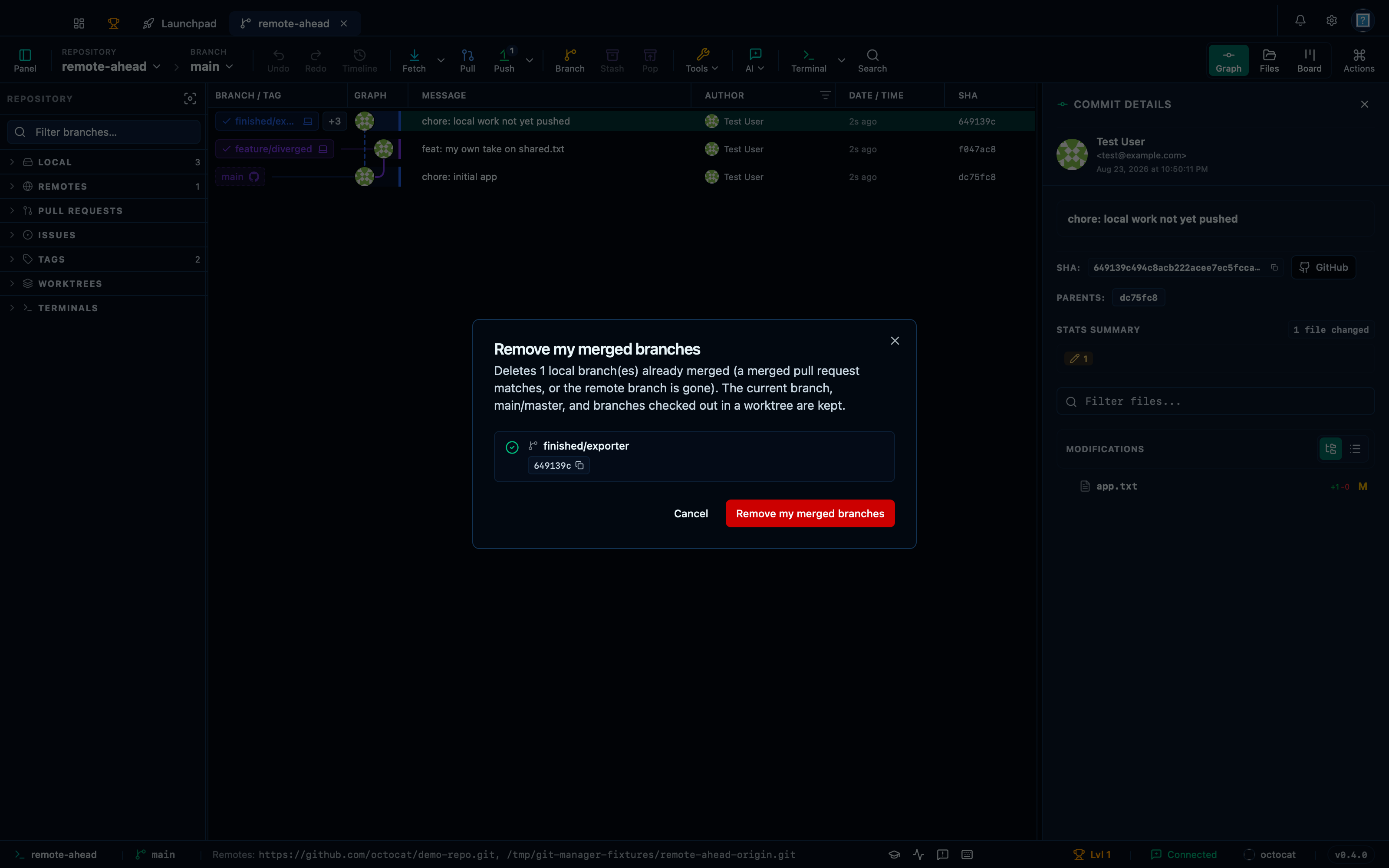Click the author filter icon
This screenshot has height=868, width=1389.
tap(825, 95)
